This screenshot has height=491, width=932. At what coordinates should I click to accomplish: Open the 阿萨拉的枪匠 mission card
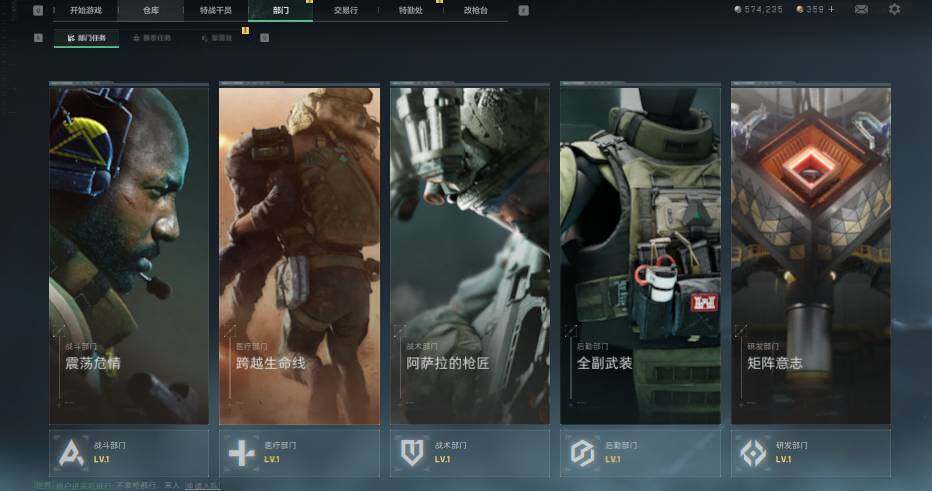point(470,254)
